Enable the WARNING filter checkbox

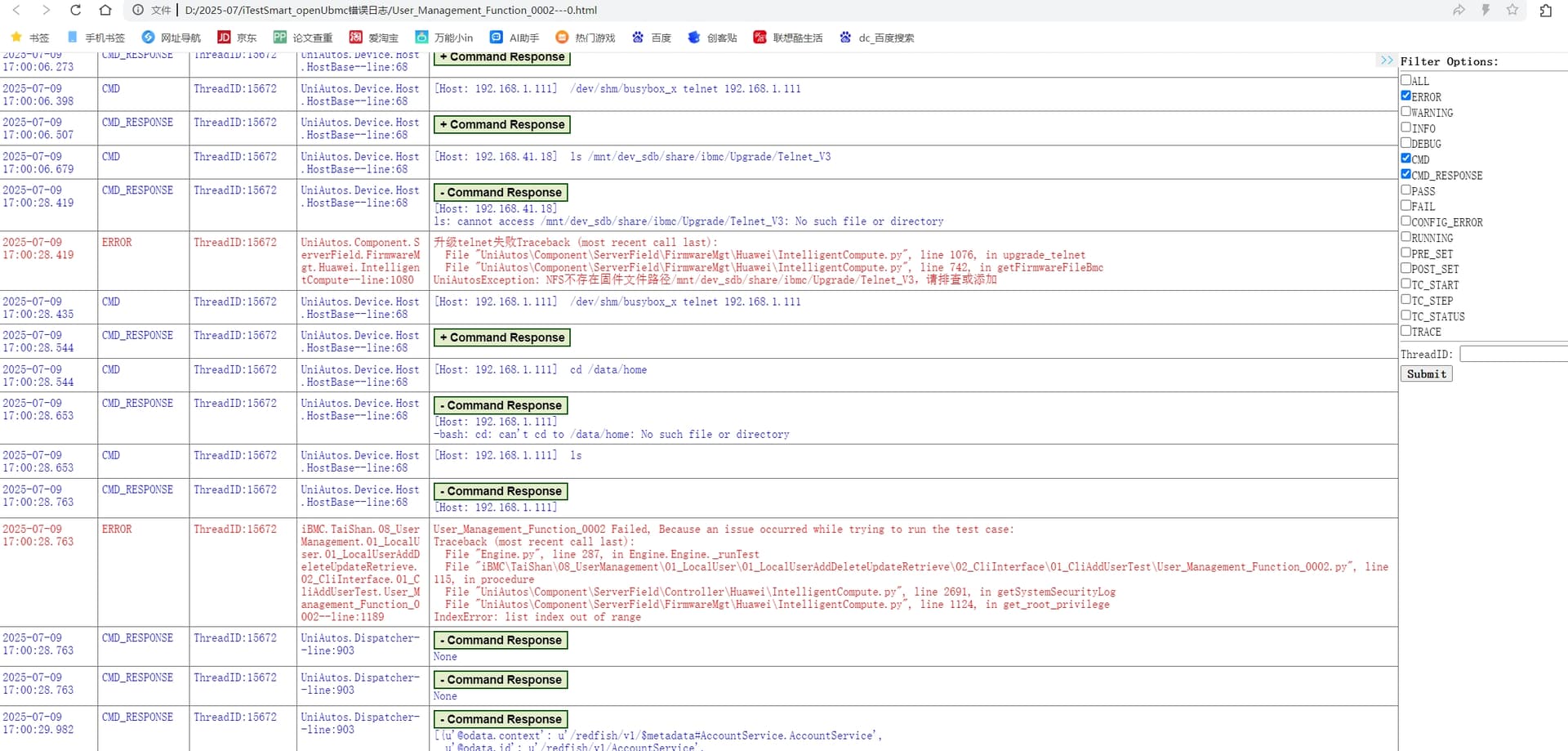(1405, 111)
